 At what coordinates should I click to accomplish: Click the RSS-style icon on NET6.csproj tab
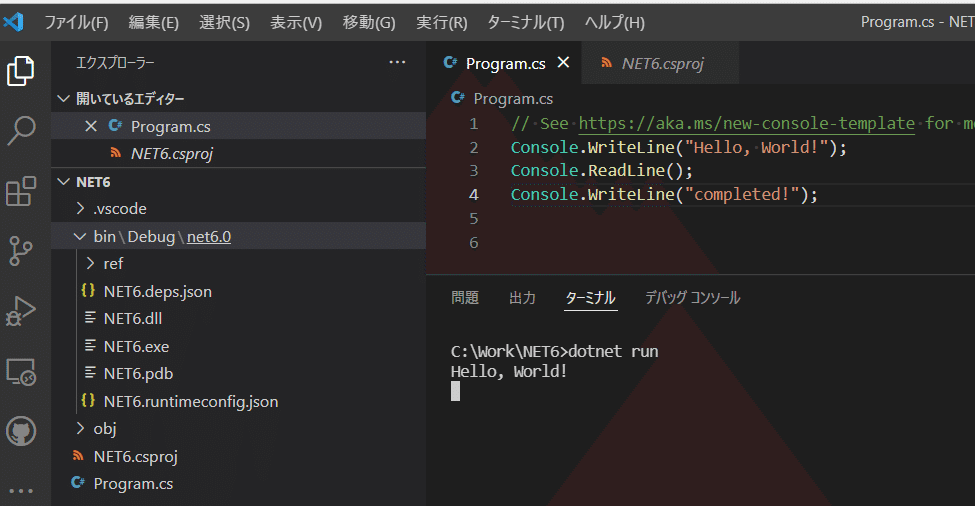click(606, 62)
